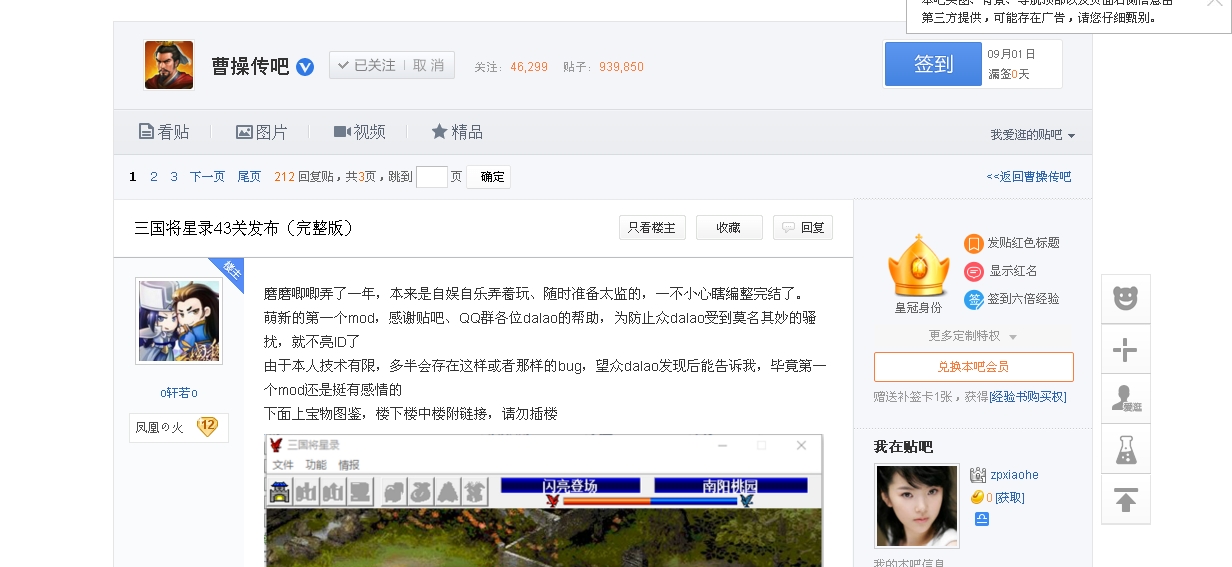Open the 功能 menu in game window

(316, 465)
